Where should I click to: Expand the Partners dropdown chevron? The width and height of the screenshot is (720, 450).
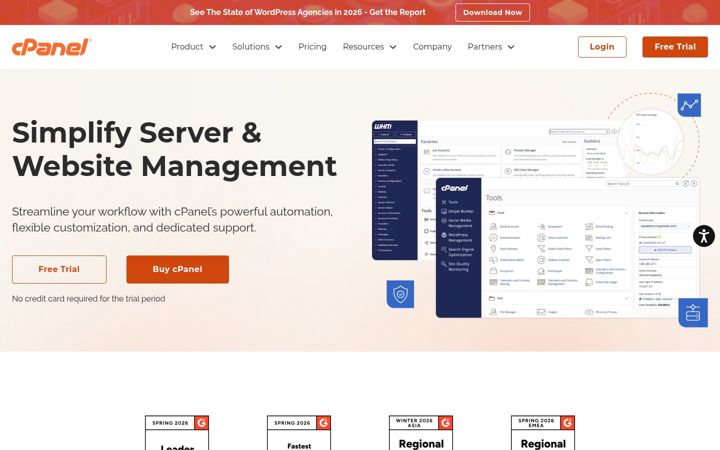511,47
